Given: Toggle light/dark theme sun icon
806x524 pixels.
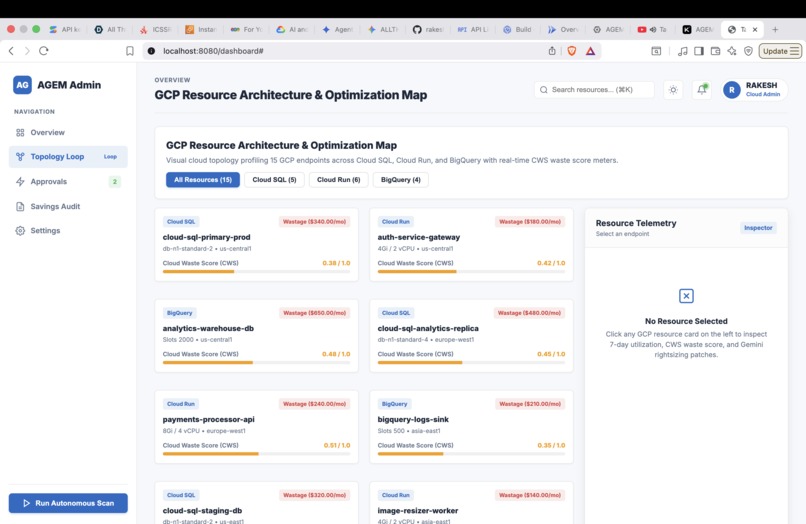Looking at the screenshot, I should click(x=673, y=90).
